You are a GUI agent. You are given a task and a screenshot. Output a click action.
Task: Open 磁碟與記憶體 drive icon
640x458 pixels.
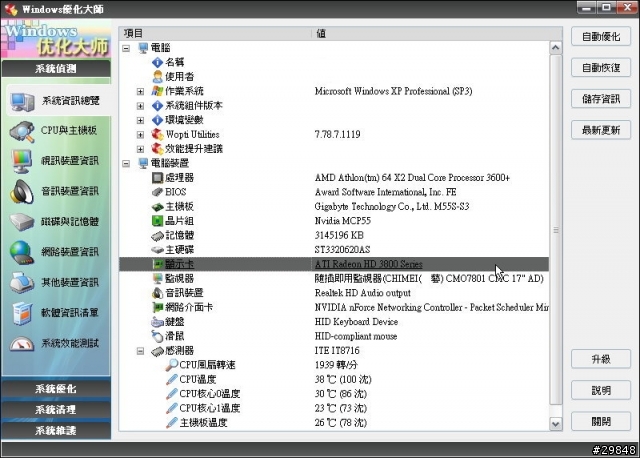pos(22,222)
